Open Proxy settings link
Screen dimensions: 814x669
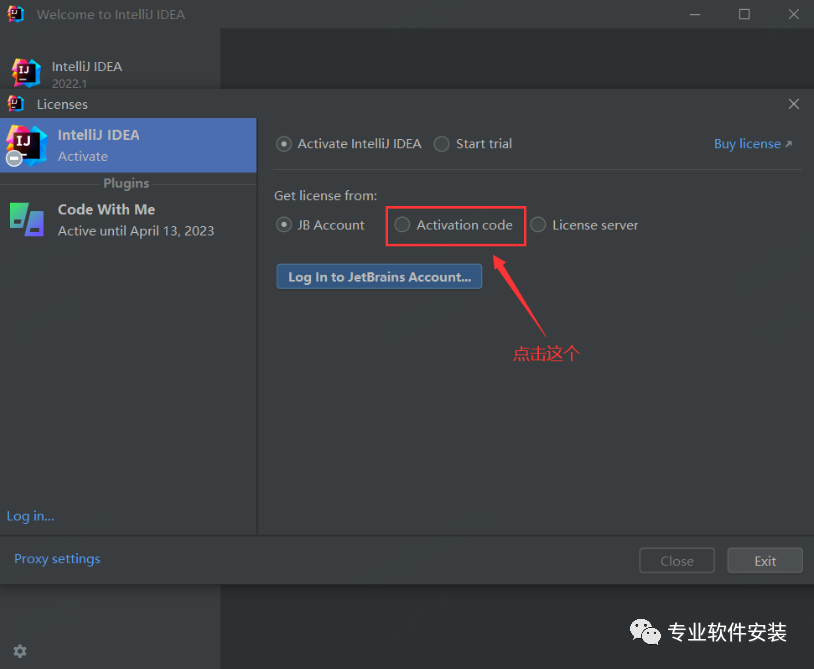[x=57, y=559]
